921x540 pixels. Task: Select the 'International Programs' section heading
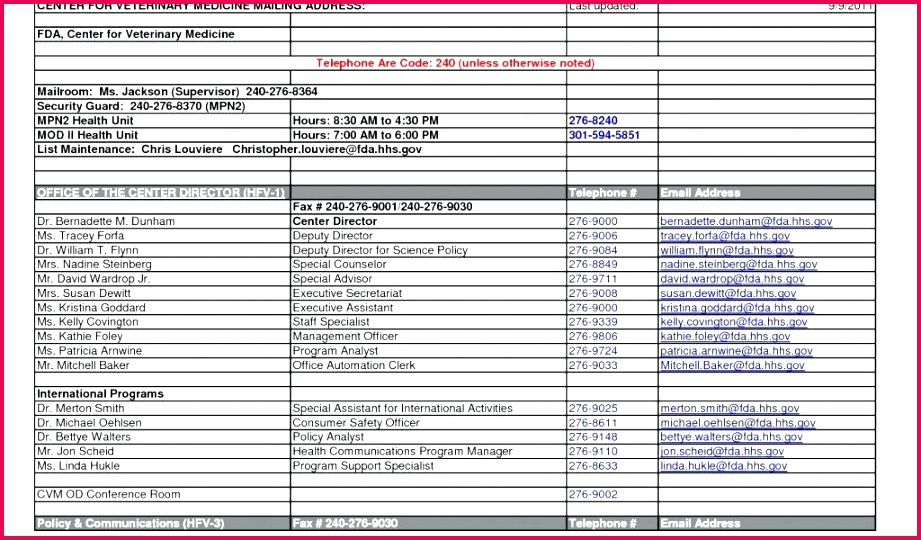click(163, 394)
